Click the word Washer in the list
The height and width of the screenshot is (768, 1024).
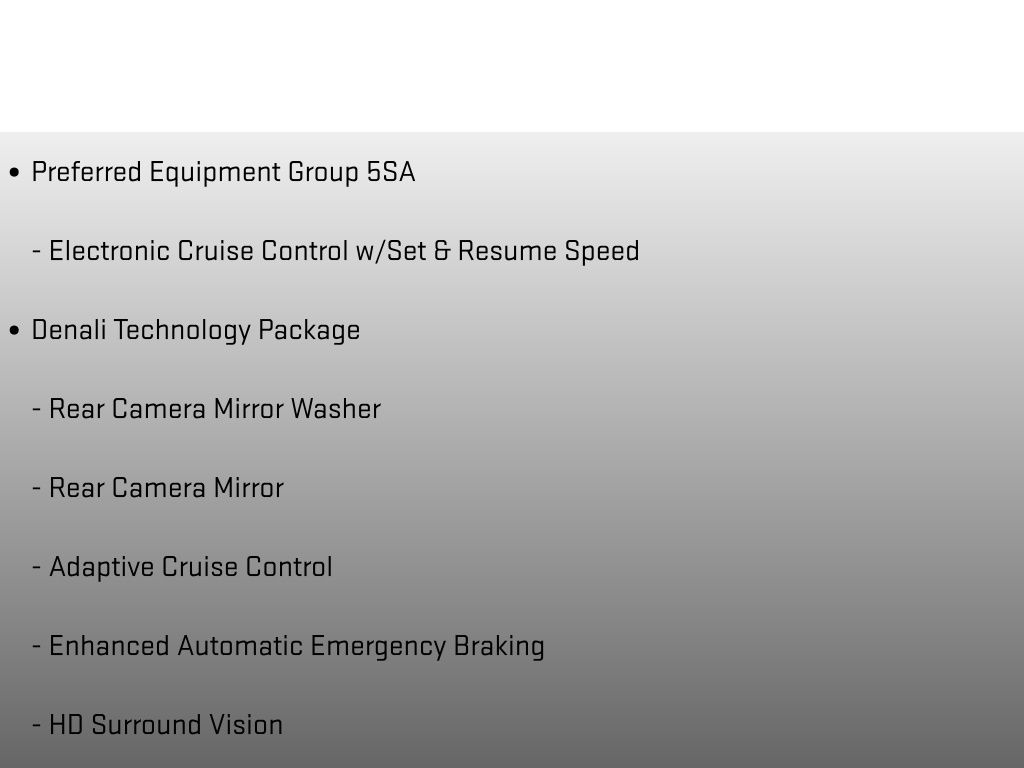point(336,409)
